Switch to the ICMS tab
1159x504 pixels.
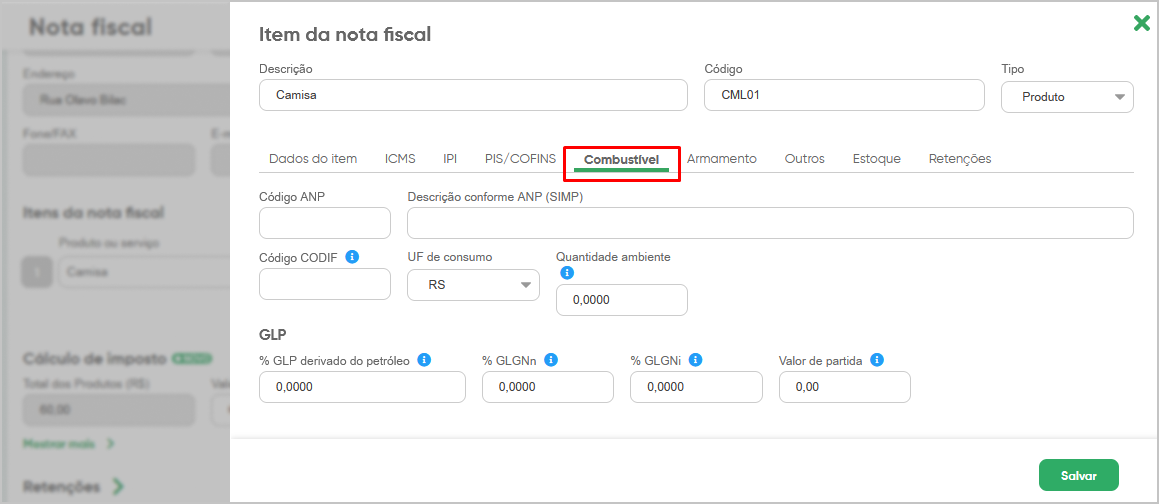coord(400,159)
